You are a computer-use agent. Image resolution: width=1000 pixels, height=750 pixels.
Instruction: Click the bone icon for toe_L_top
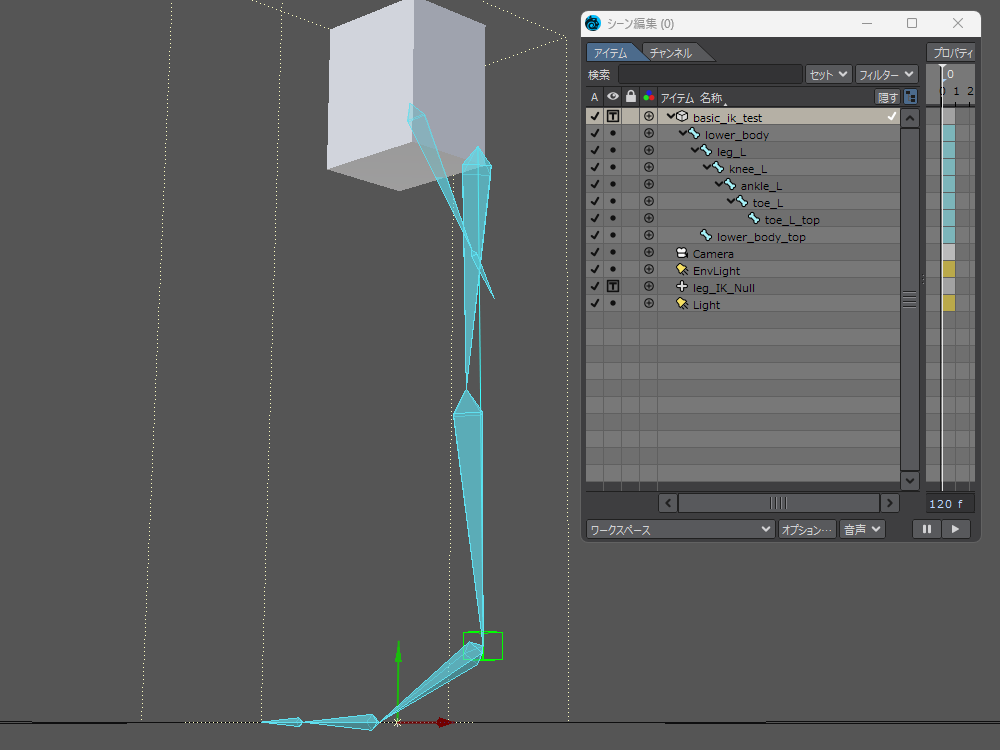tap(754, 220)
